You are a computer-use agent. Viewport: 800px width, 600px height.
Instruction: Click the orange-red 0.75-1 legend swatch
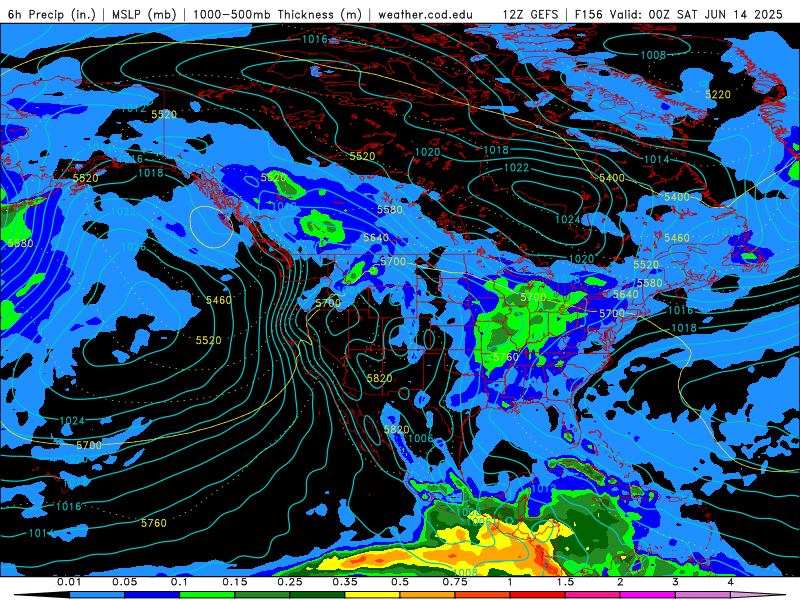(483, 595)
